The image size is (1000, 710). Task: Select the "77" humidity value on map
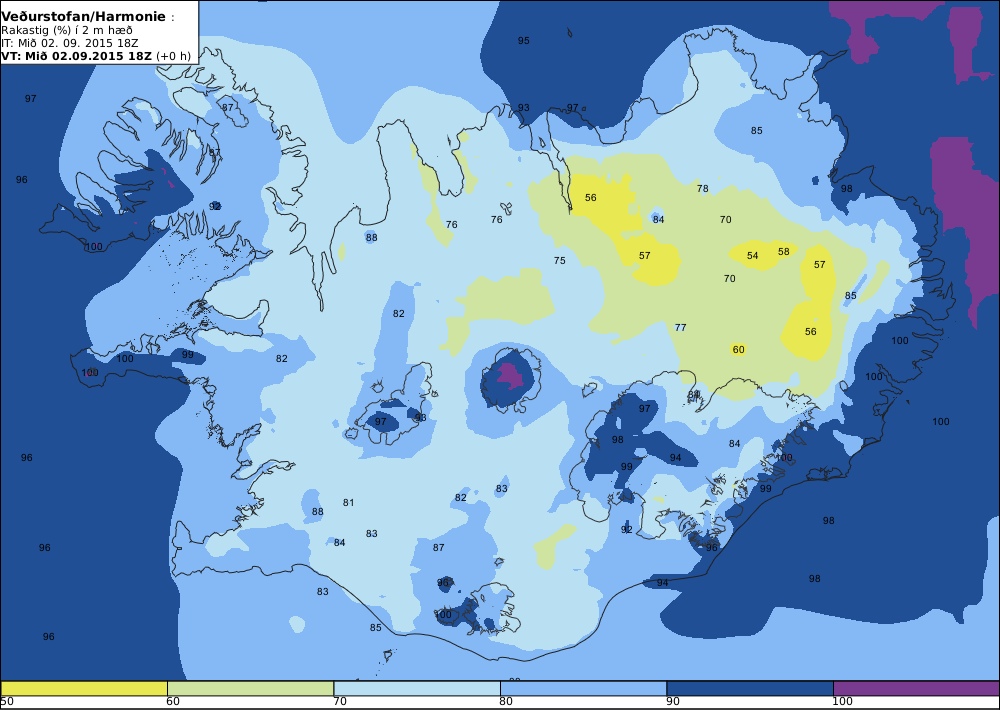tap(680, 327)
